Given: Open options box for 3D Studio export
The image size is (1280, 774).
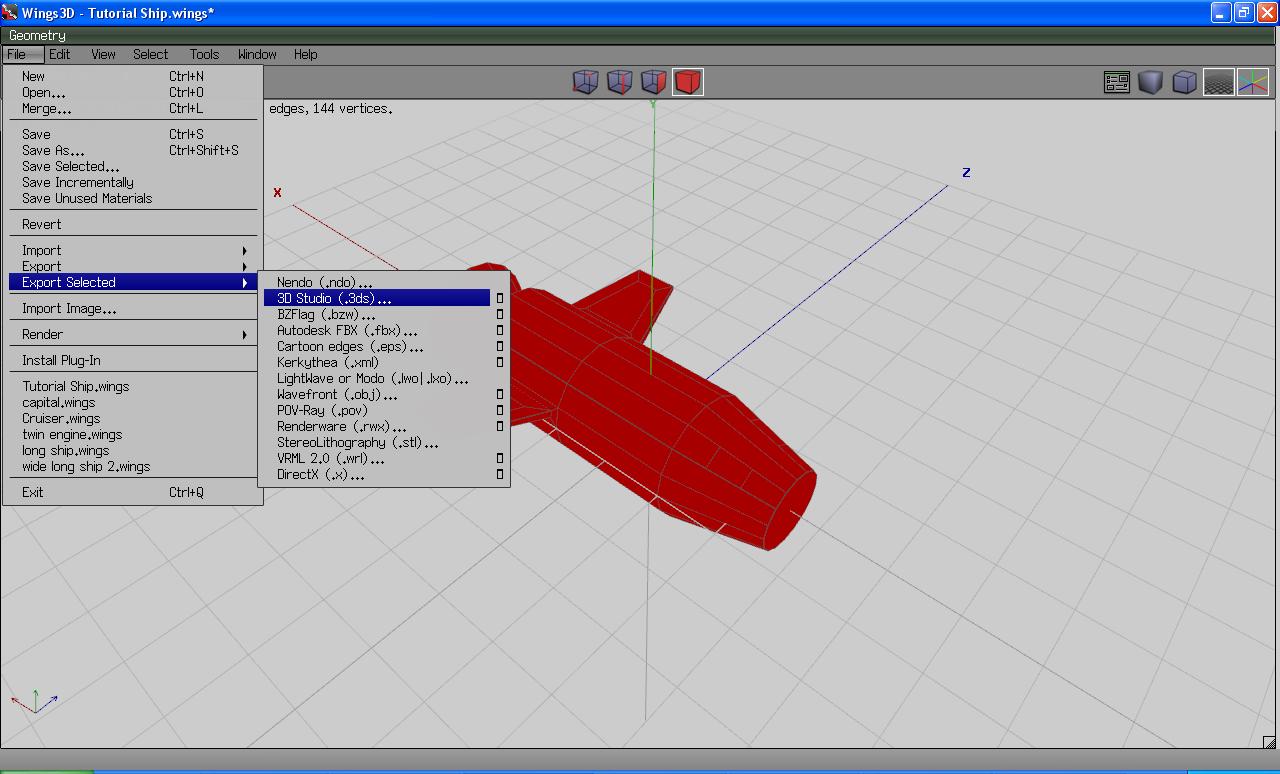Looking at the screenshot, I should click(500, 298).
